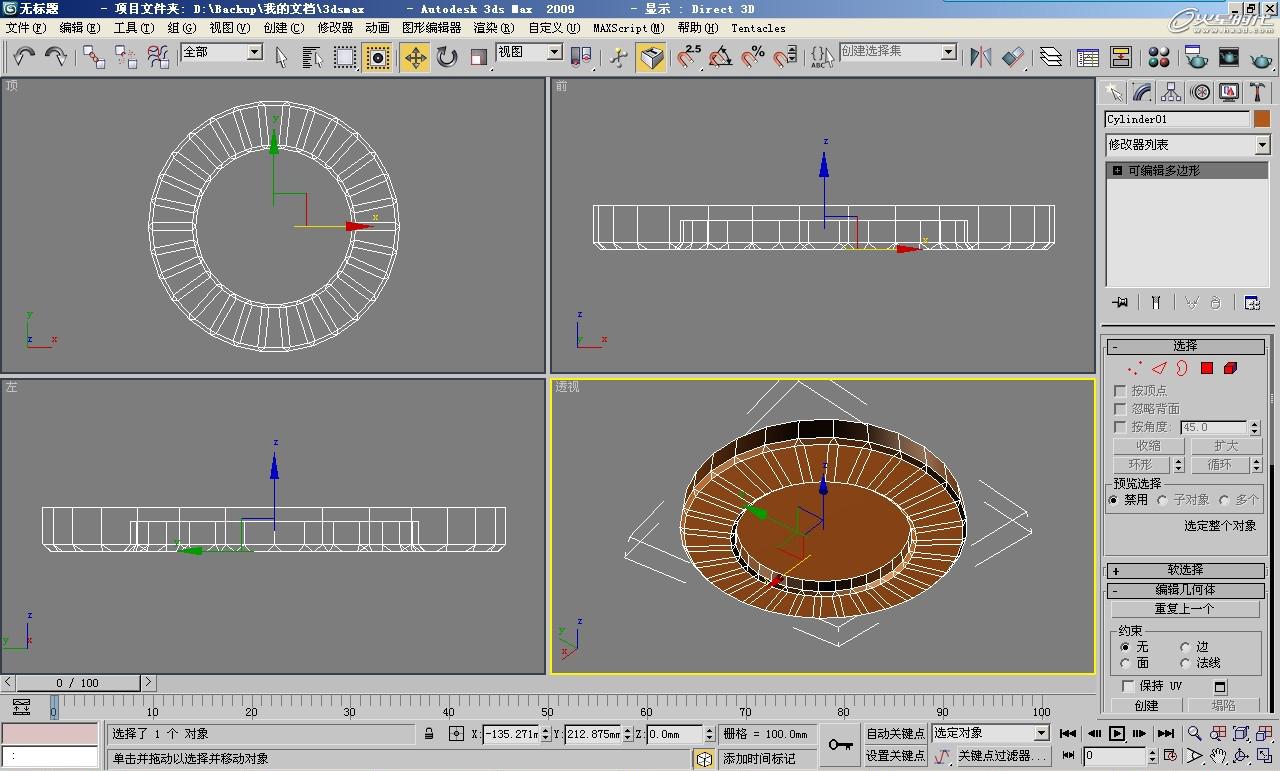
Task: Open the Material Editor spheres icon
Action: point(1159,57)
